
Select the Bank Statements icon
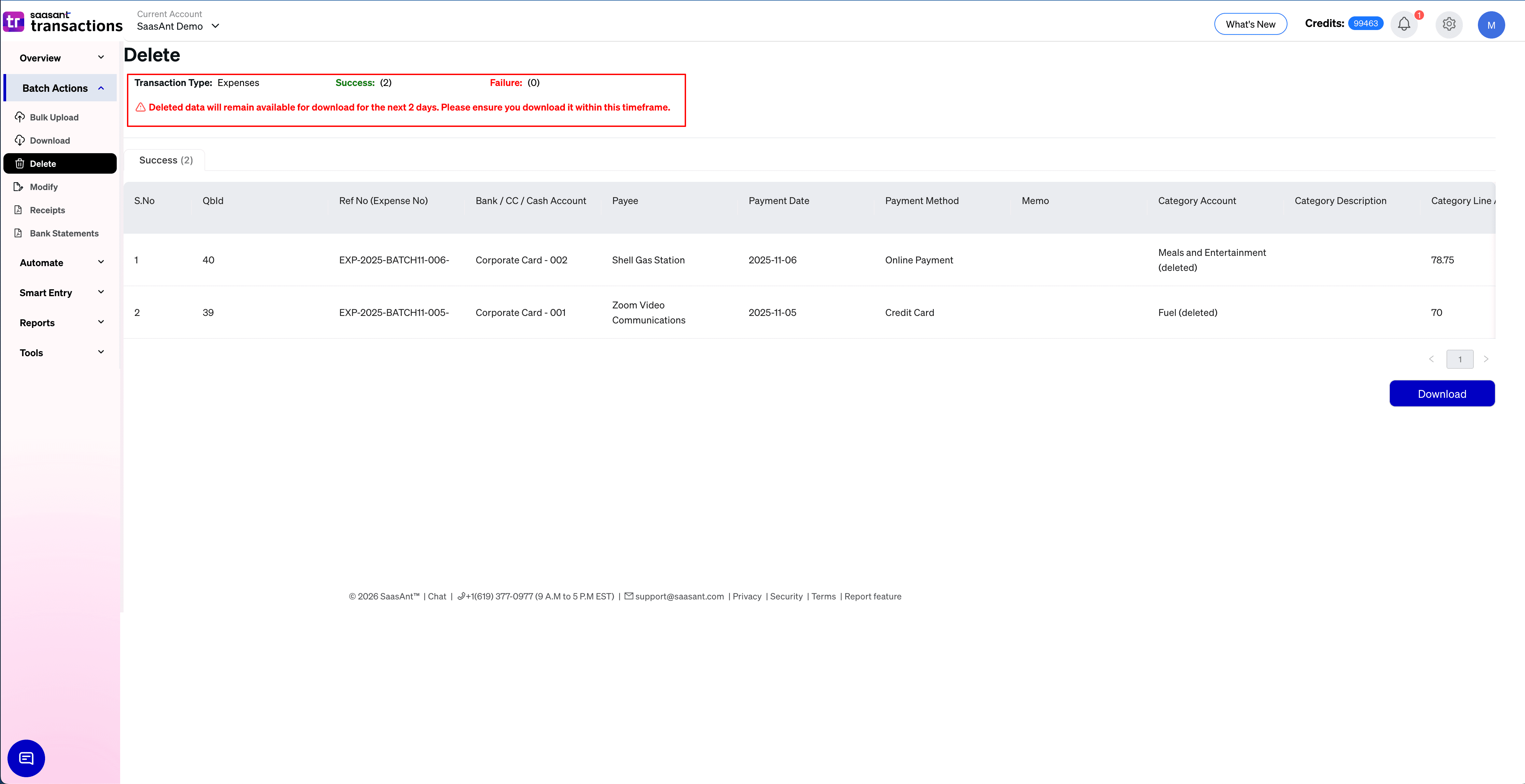(19, 233)
